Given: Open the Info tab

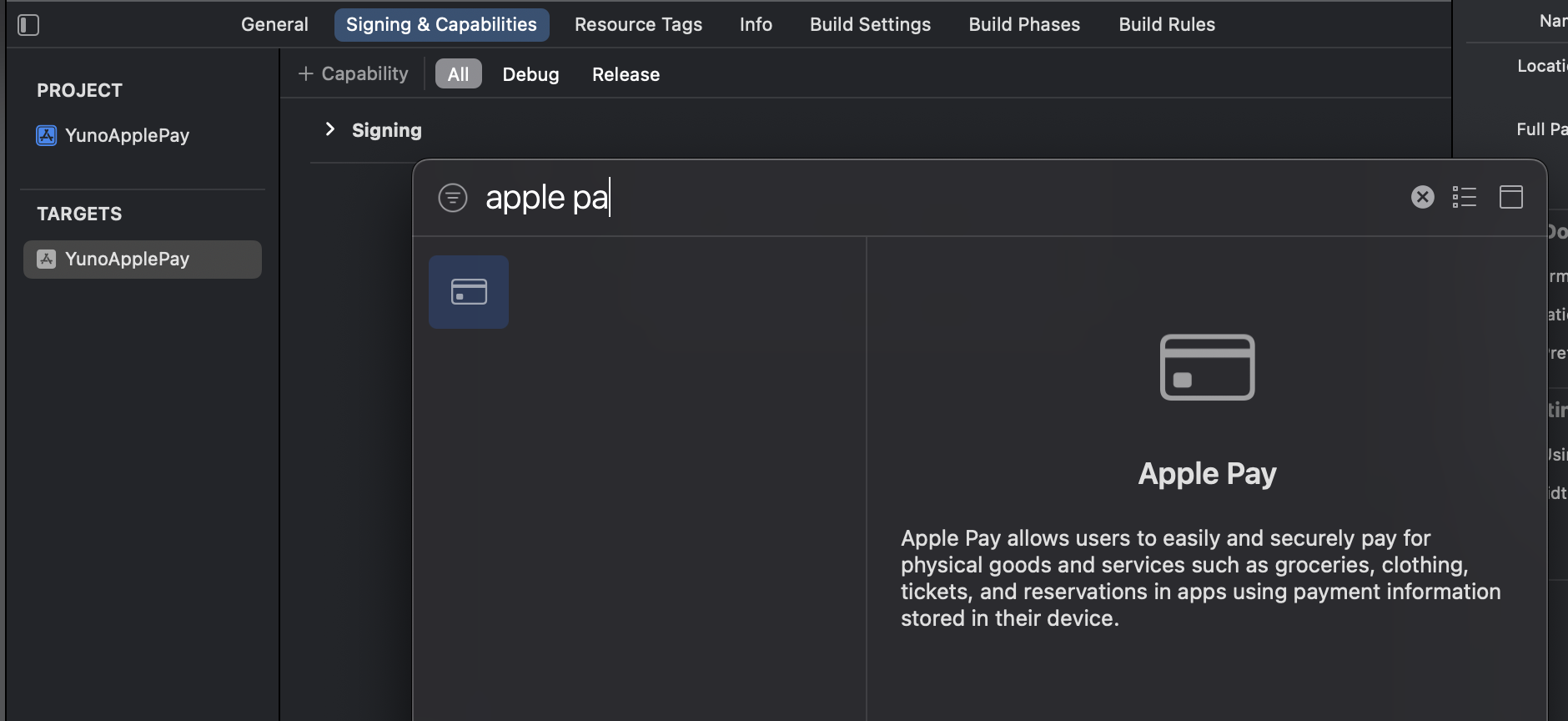Looking at the screenshot, I should tap(756, 24).
